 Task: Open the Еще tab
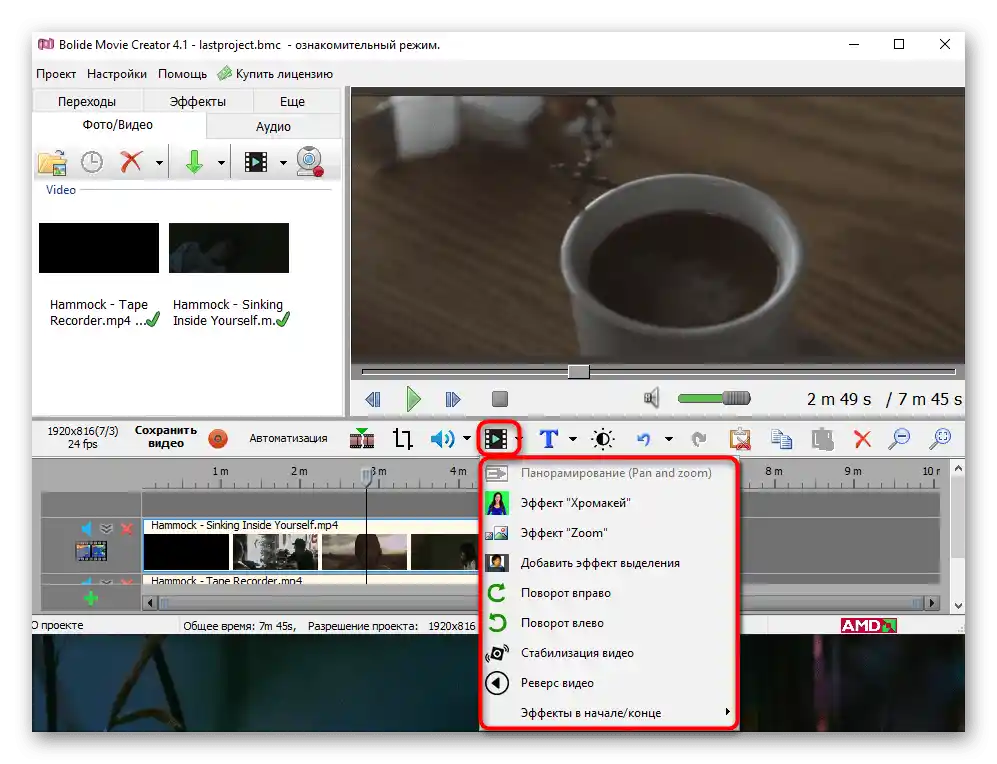(x=292, y=101)
